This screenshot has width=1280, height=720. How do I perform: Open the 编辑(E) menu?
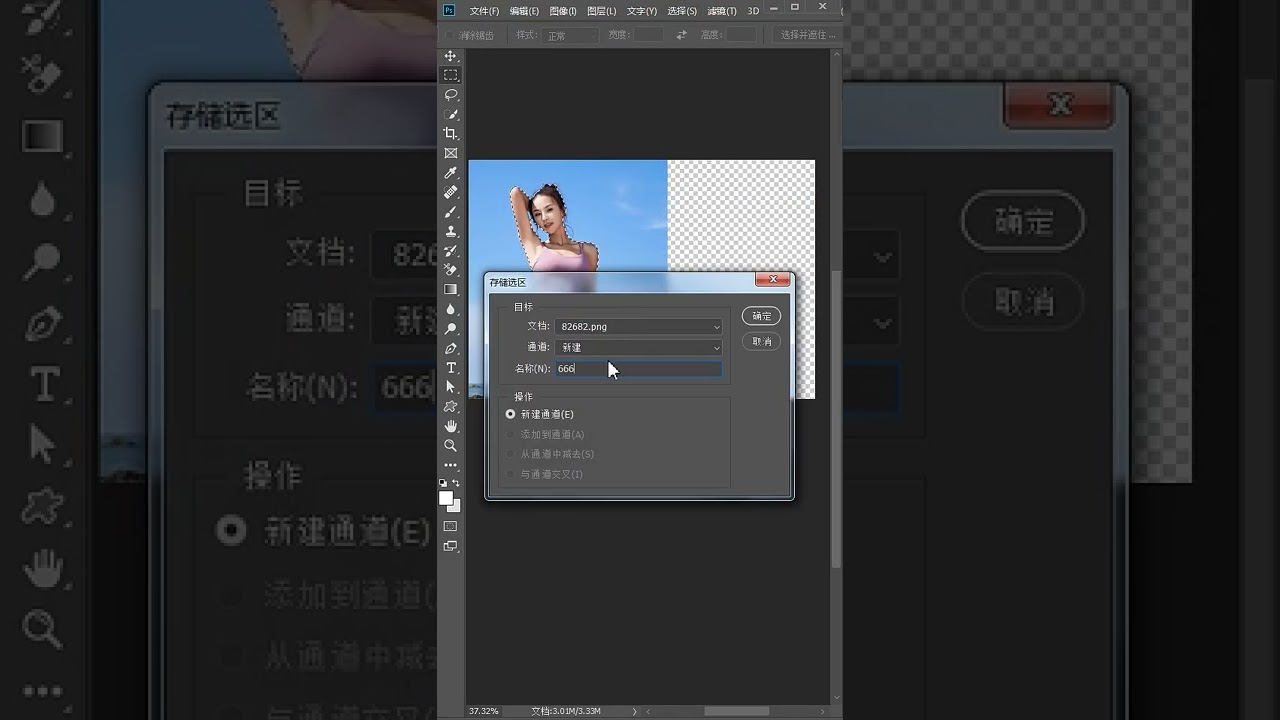[x=524, y=11]
